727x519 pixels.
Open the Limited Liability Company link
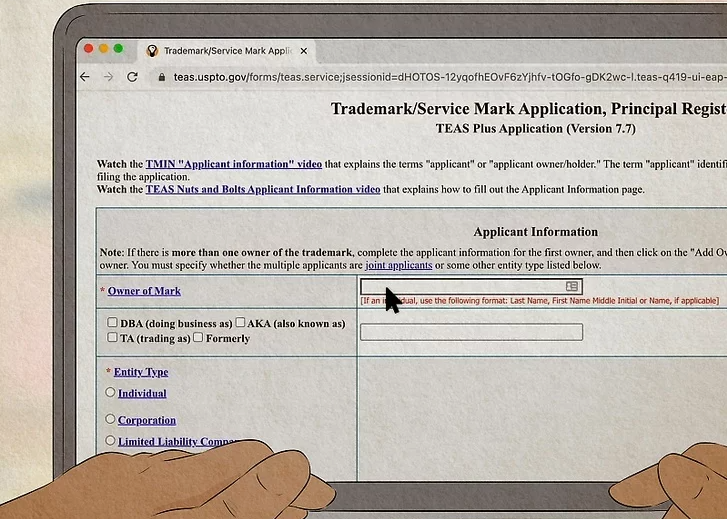[179, 442]
